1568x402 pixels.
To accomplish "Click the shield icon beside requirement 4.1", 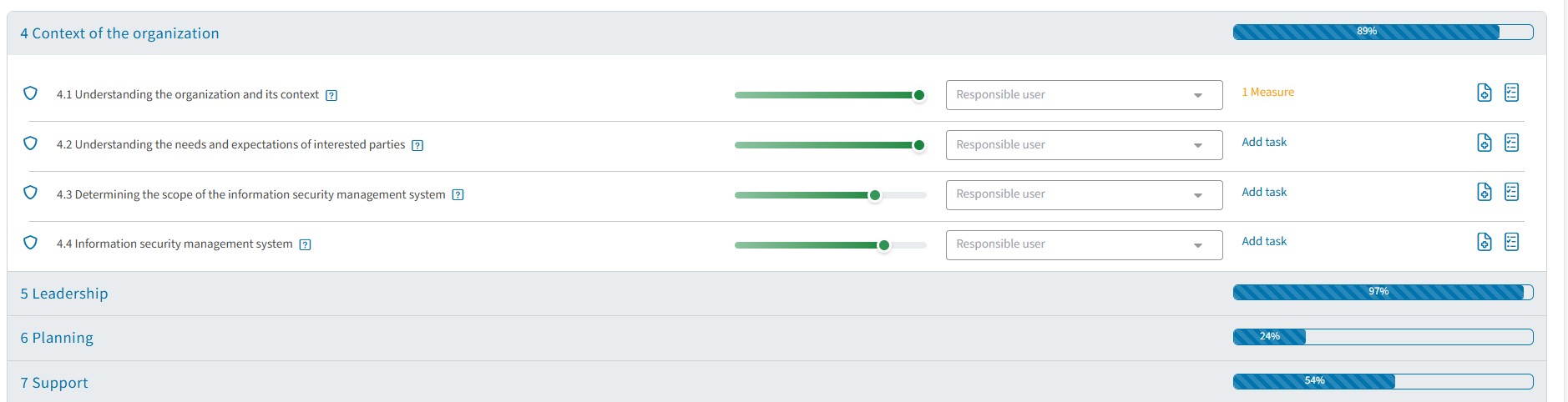I will [30, 93].
